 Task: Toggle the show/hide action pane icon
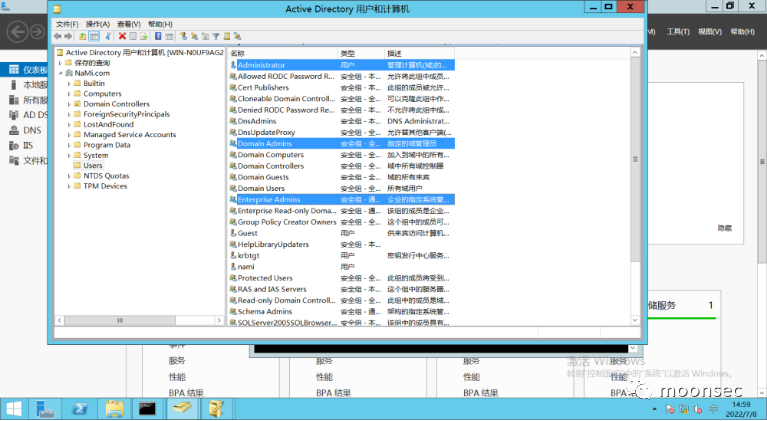pyautogui.click(x=169, y=36)
